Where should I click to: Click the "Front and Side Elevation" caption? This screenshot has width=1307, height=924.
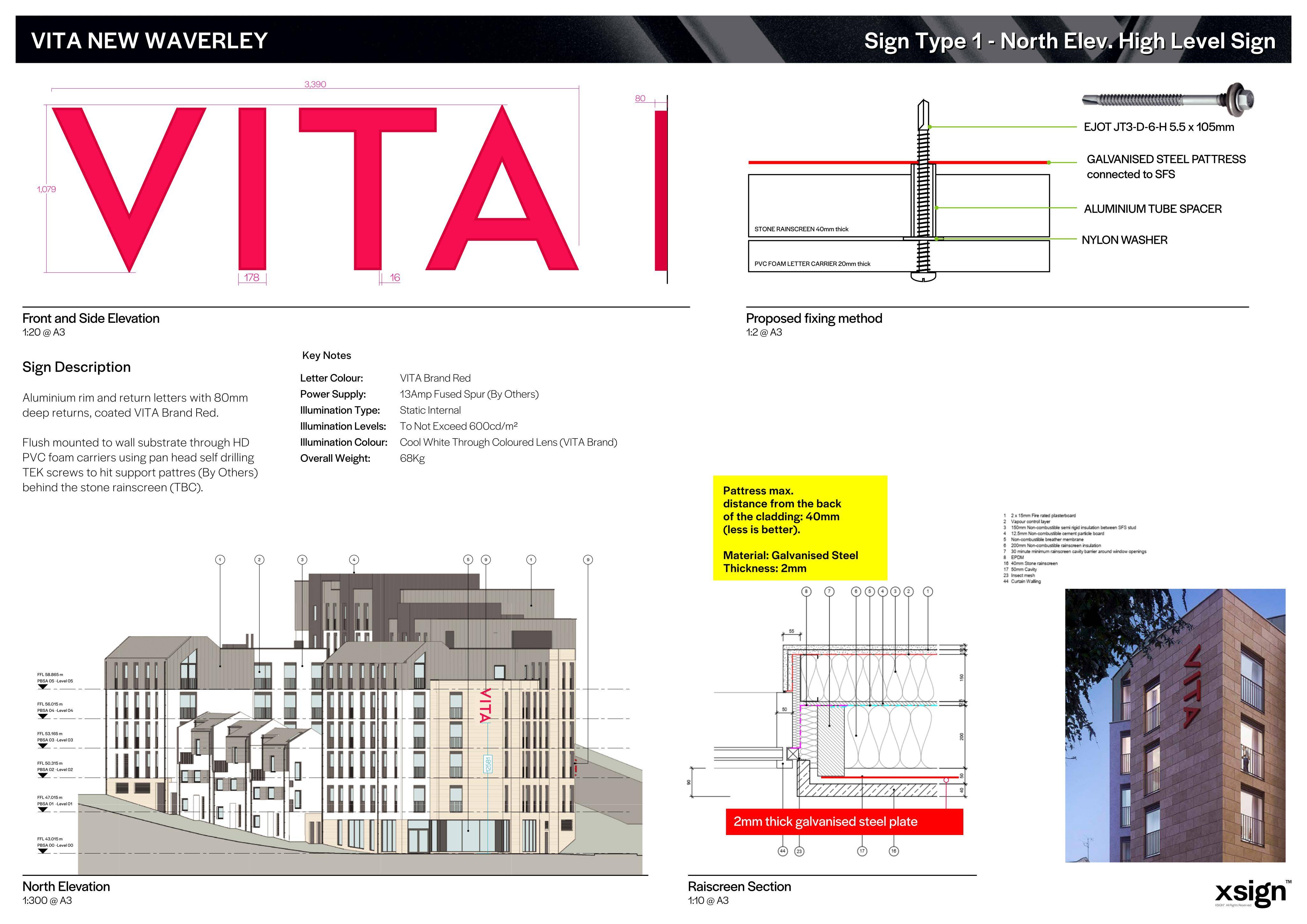coord(91,319)
